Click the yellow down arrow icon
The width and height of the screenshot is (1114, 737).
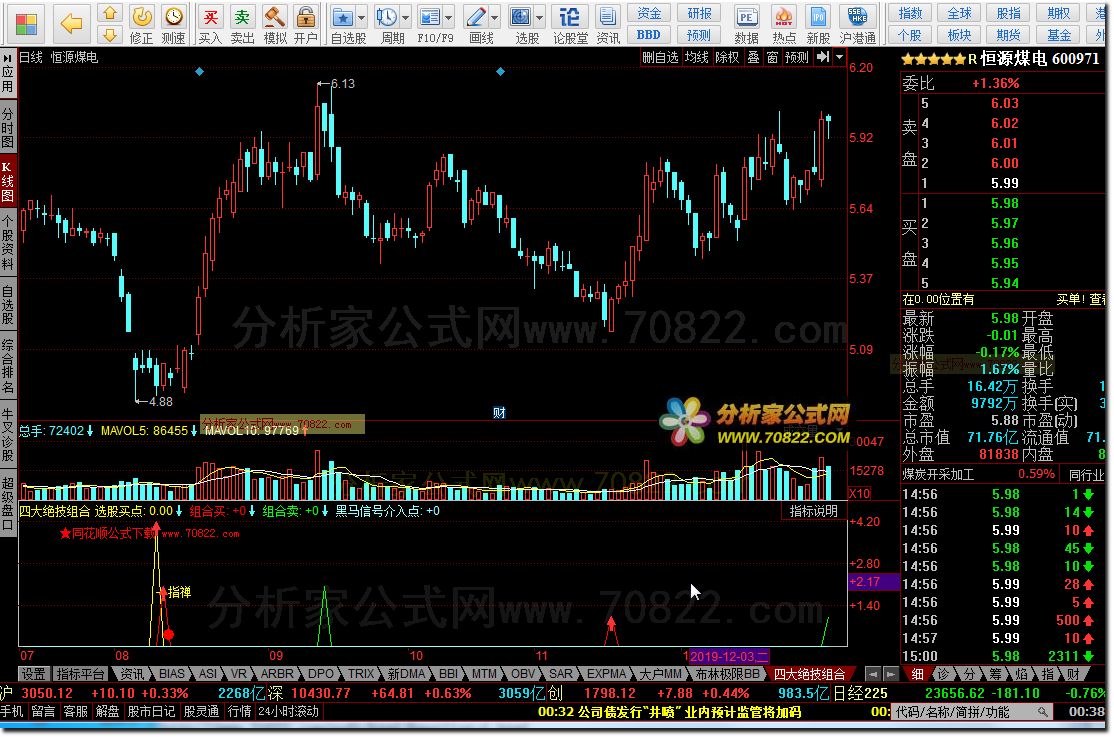(109, 34)
